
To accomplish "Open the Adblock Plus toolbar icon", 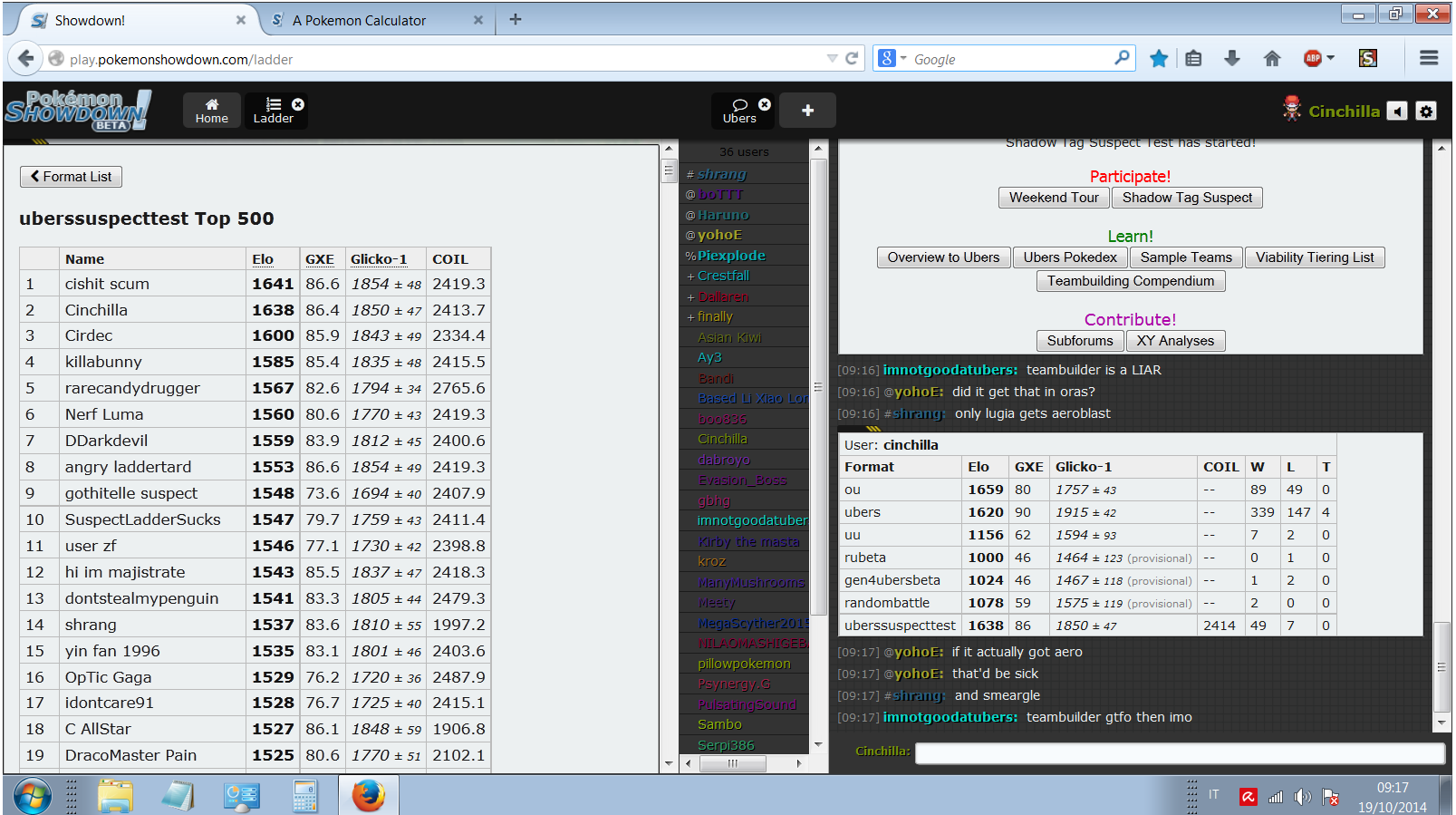I will (1312, 59).
